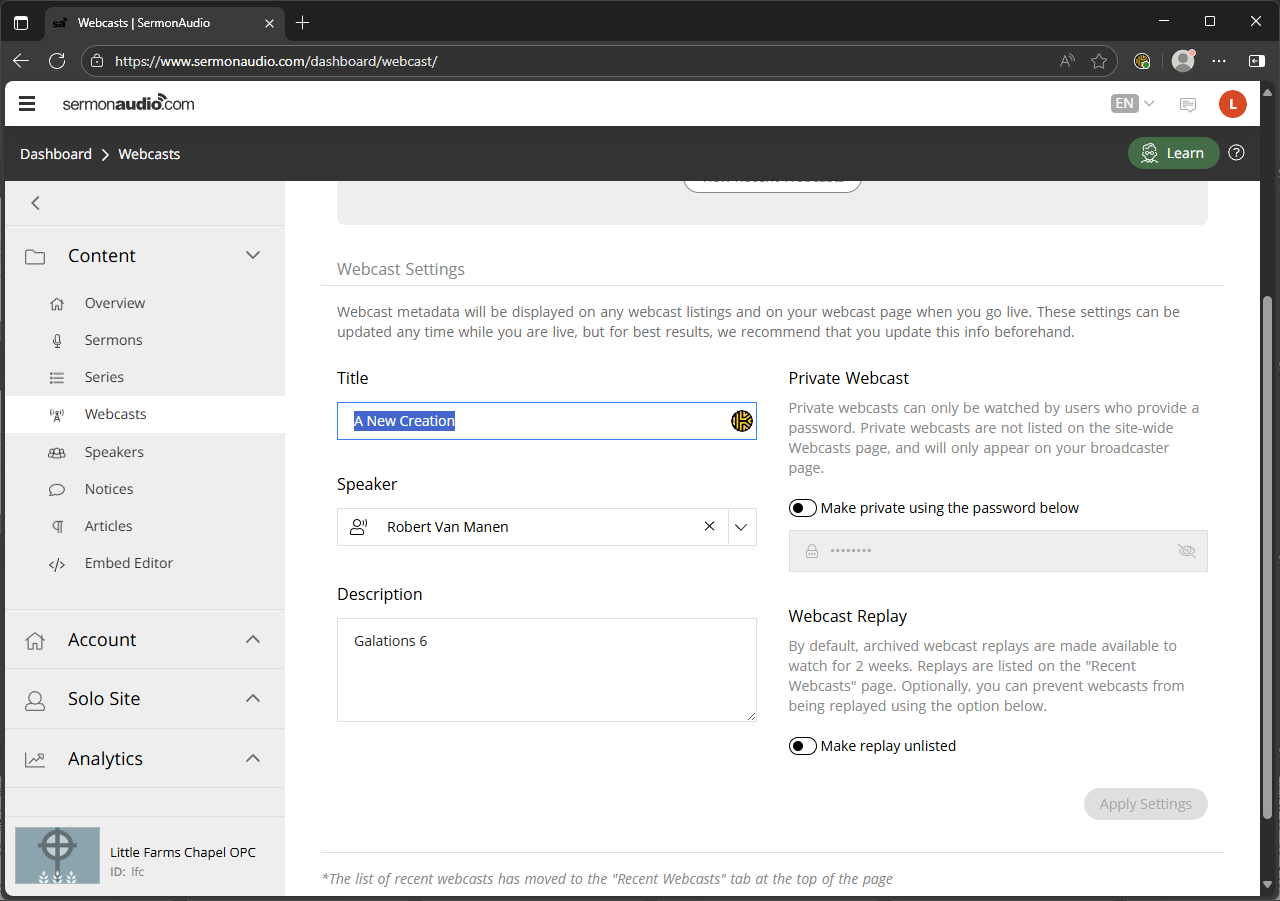Image resolution: width=1280 pixels, height=901 pixels.
Task: Click the Account house icon
Action: coord(35,640)
